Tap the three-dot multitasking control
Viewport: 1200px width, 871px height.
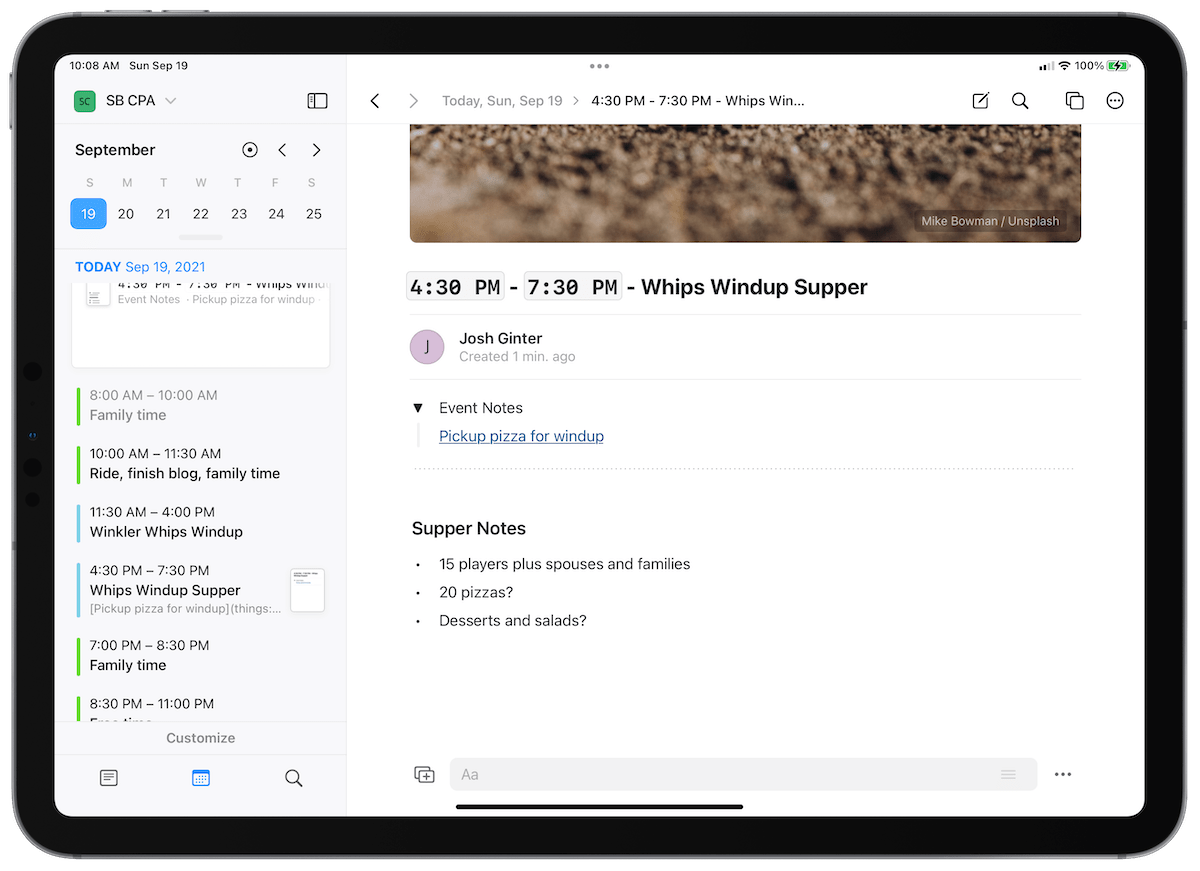click(599, 66)
